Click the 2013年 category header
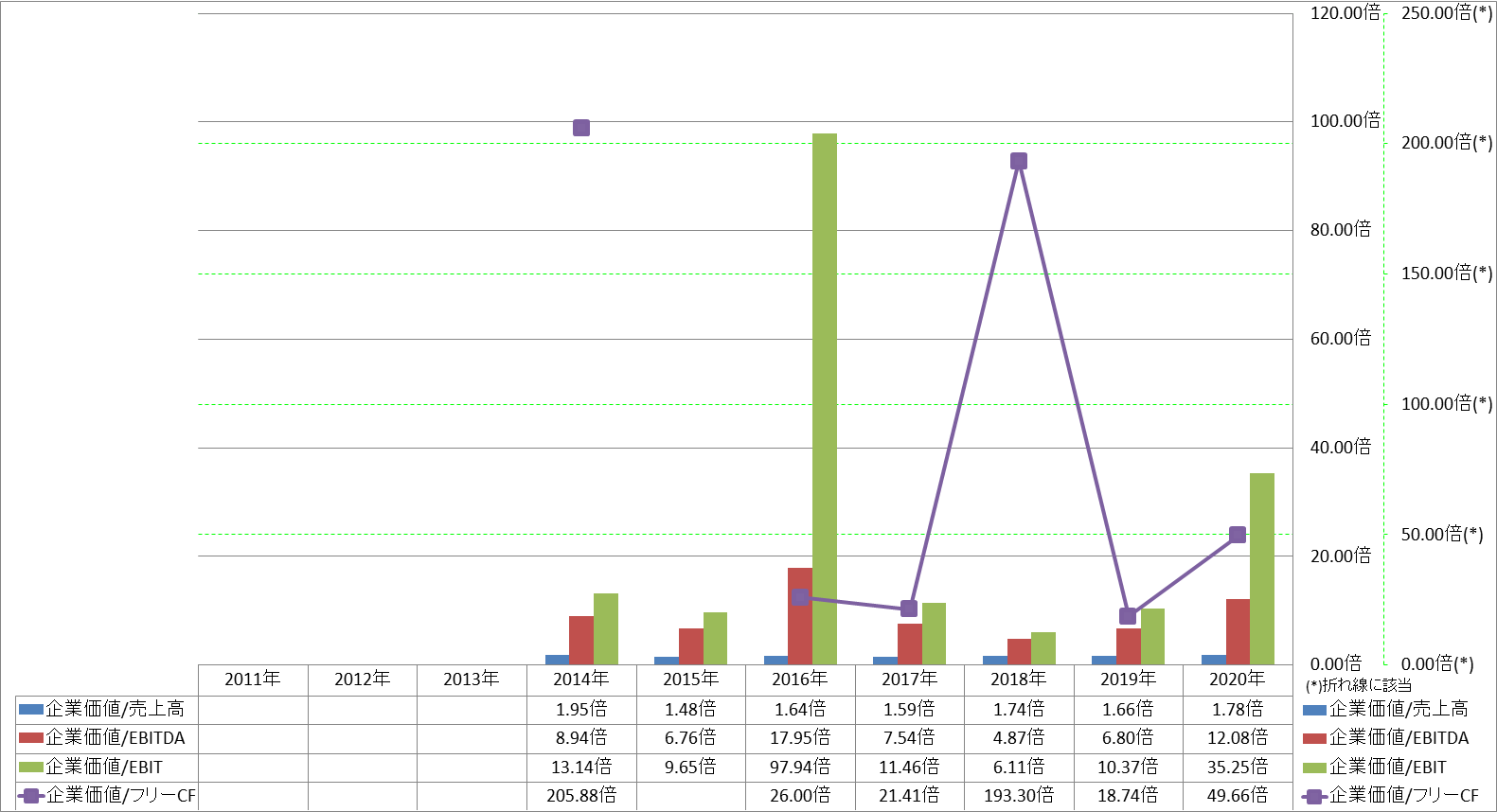 coord(472,679)
